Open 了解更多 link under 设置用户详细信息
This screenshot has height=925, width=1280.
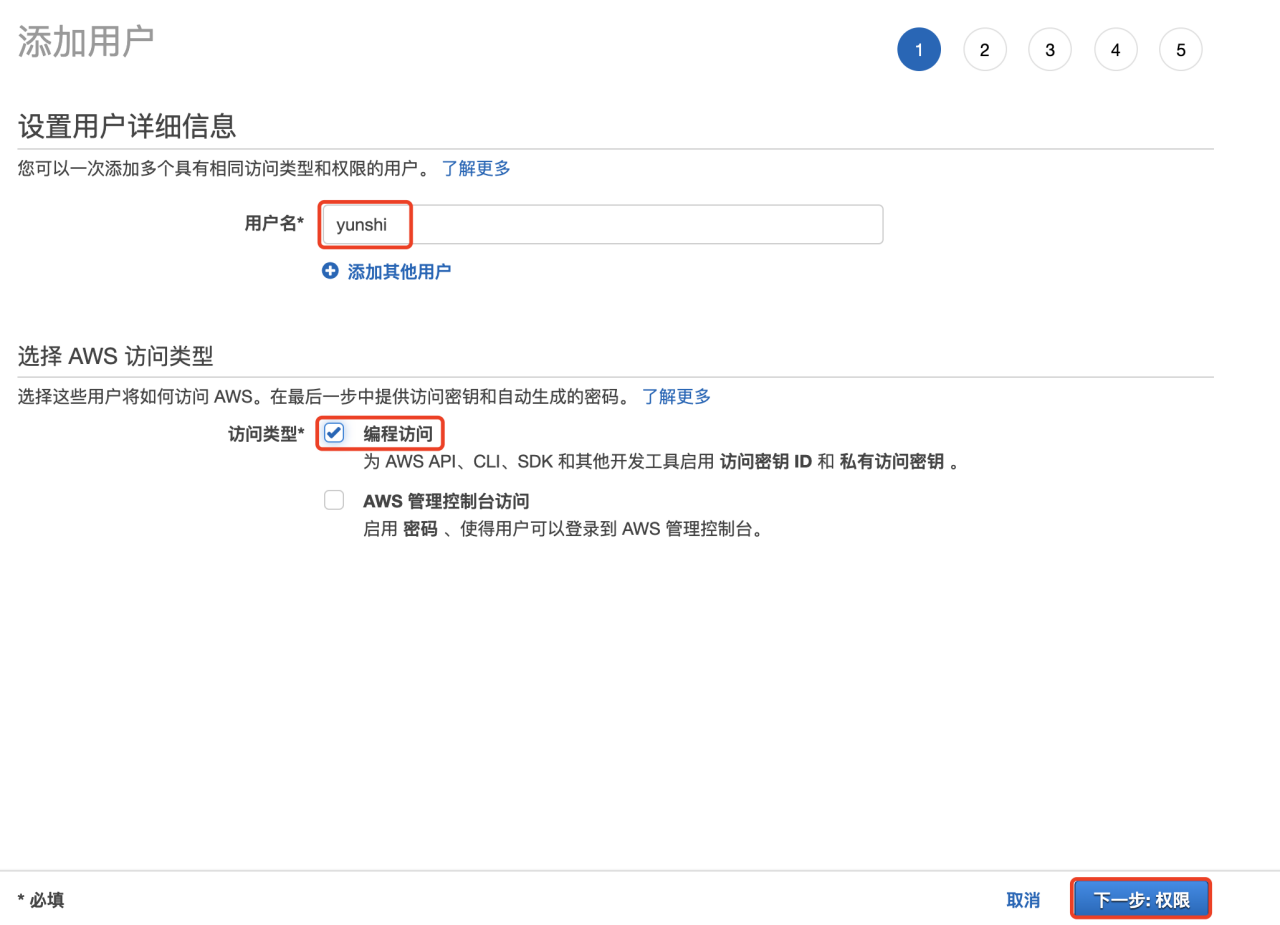[x=476, y=168]
